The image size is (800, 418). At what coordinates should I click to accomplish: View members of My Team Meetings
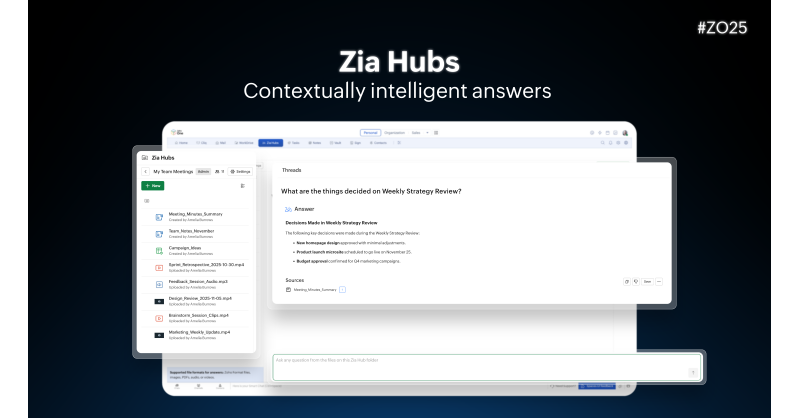pos(220,171)
